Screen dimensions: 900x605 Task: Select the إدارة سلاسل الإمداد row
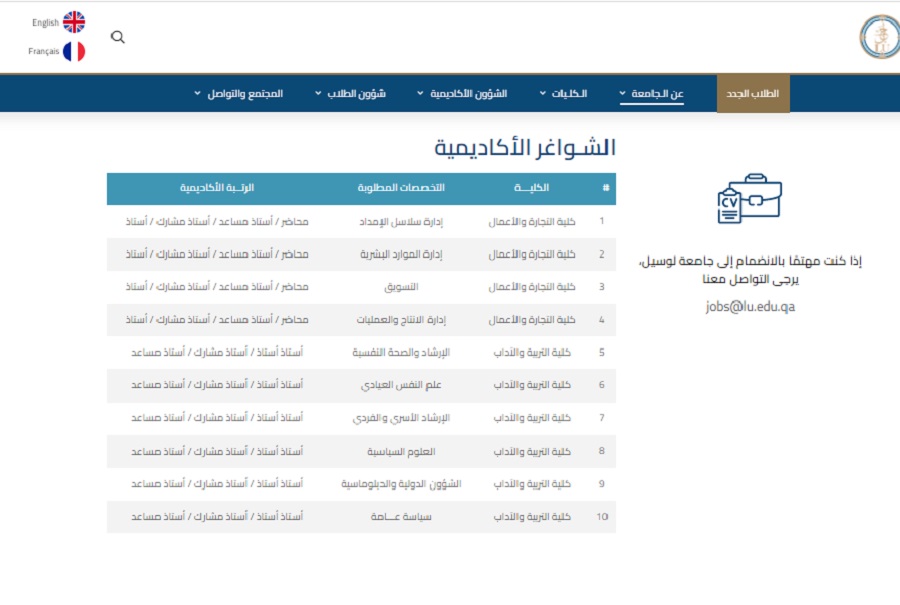click(400, 221)
